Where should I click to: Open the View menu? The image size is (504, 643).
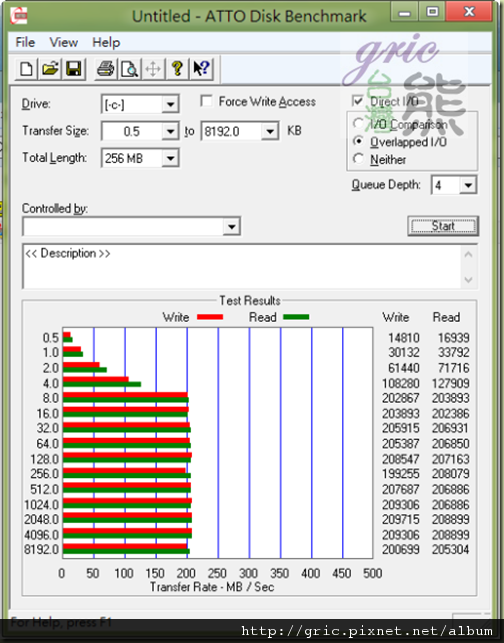64,42
